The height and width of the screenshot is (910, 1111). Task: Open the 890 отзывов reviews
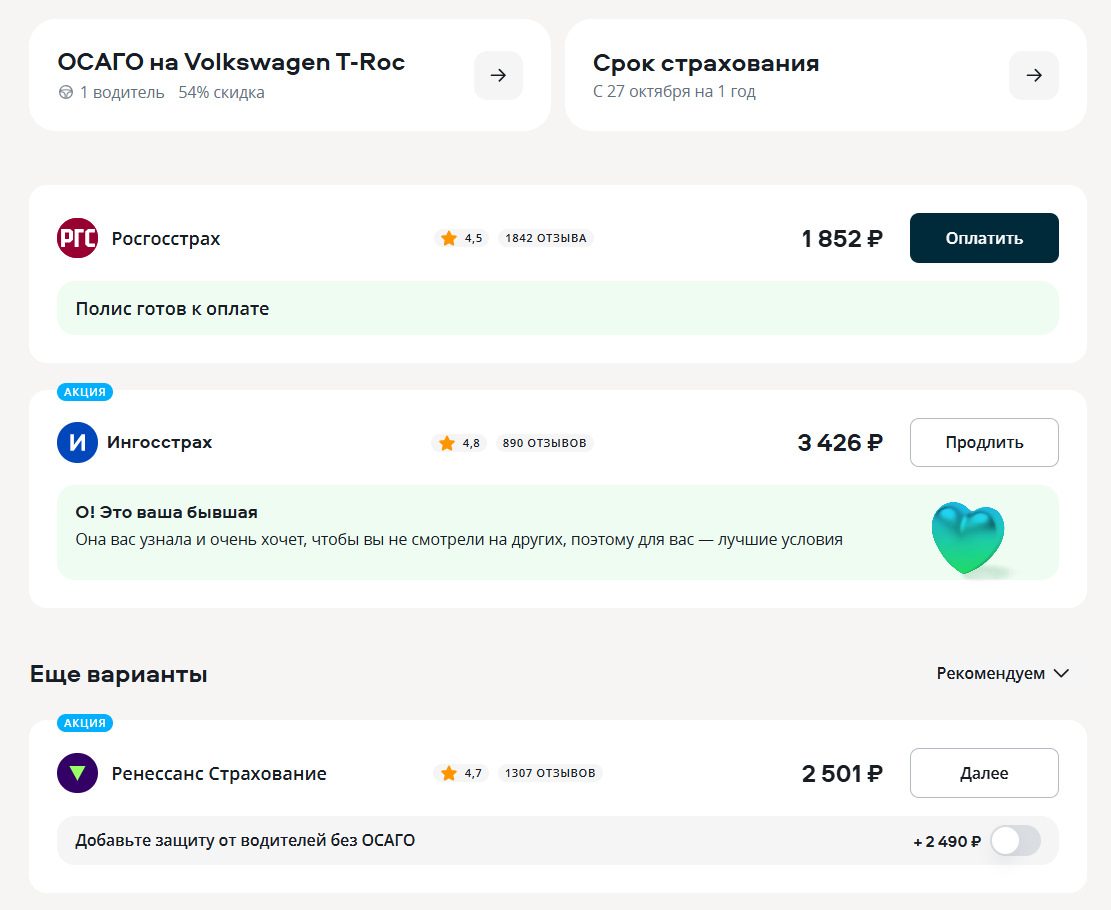tap(544, 443)
